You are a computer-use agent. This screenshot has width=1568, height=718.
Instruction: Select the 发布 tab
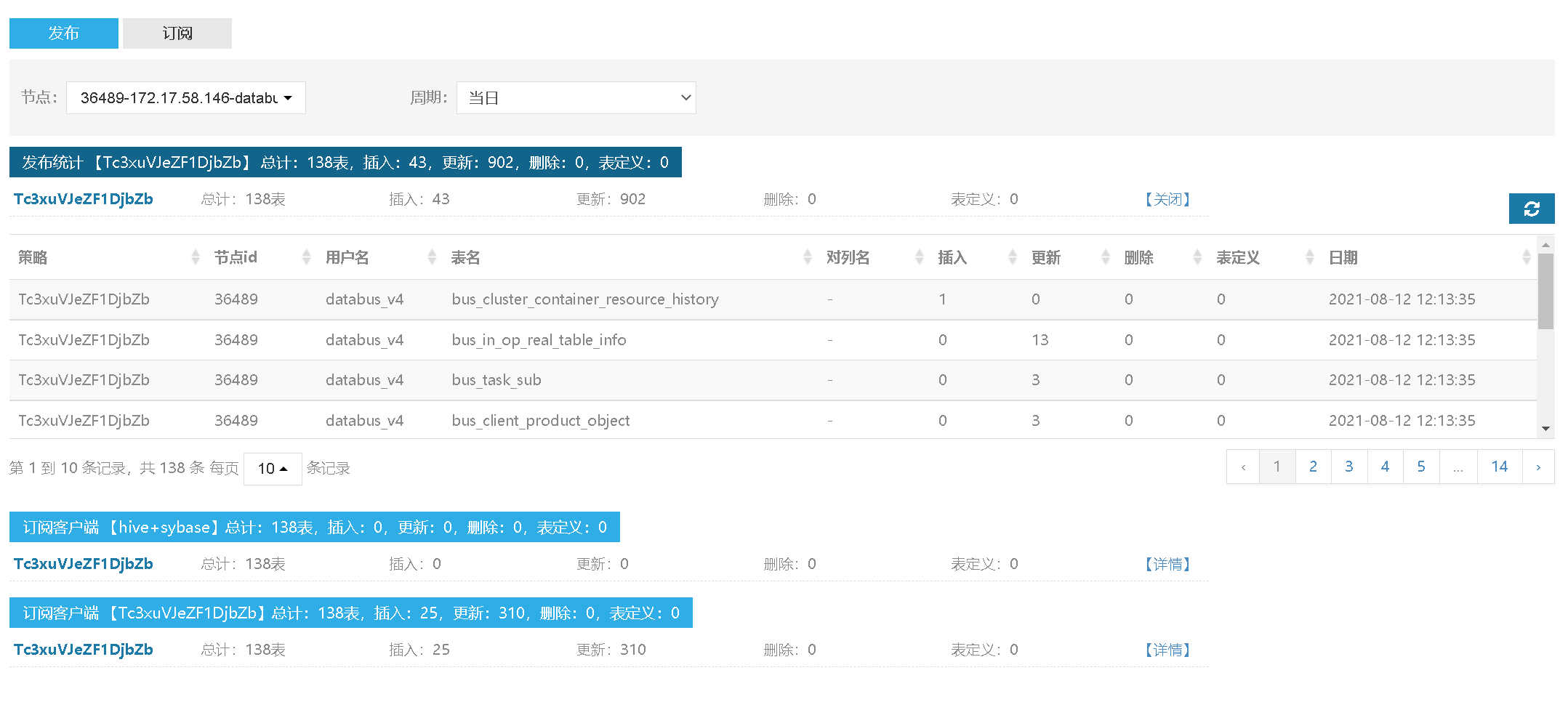point(64,33)
